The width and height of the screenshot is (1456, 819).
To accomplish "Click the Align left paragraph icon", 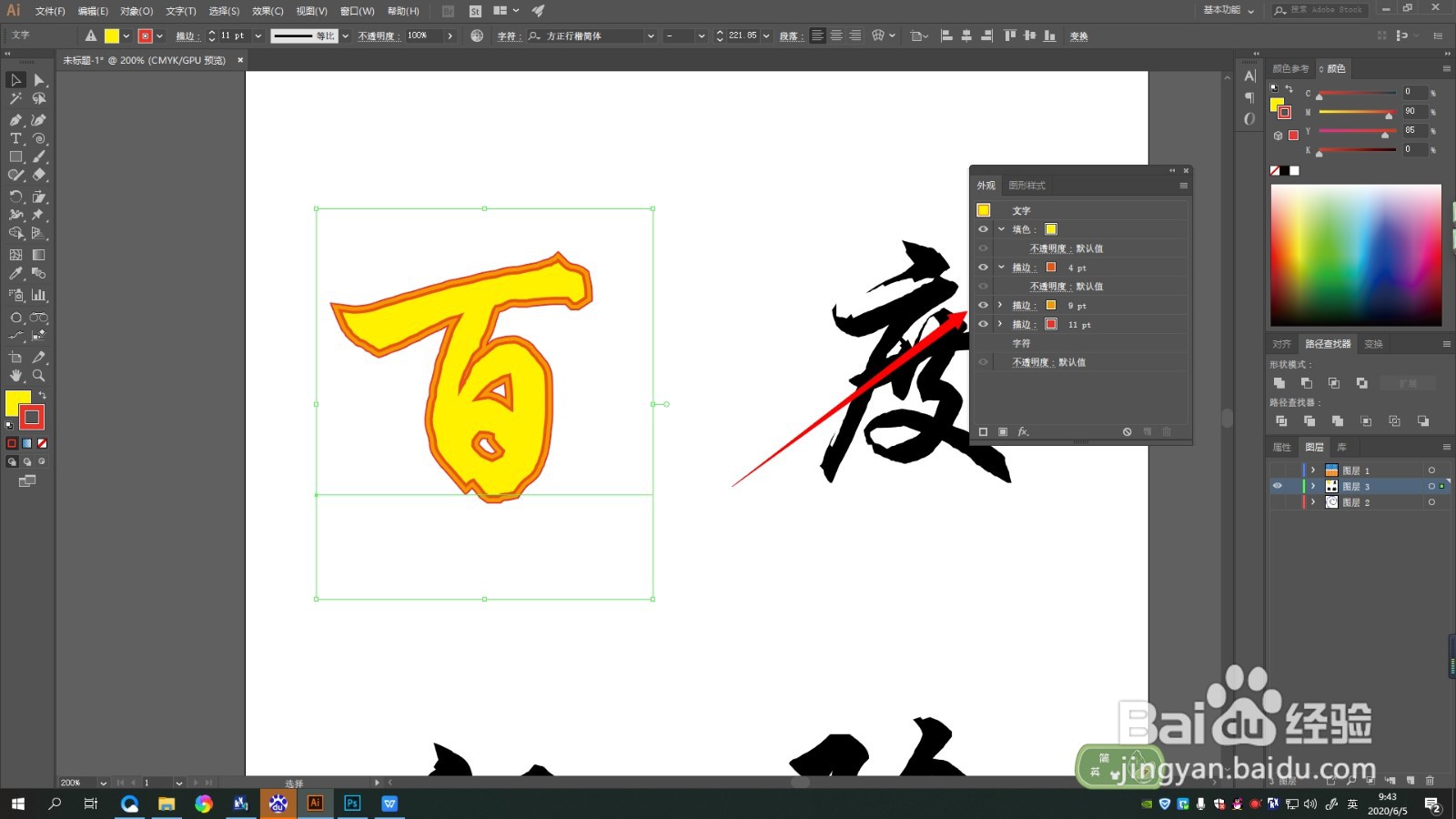I will click(x=817, y=35).
